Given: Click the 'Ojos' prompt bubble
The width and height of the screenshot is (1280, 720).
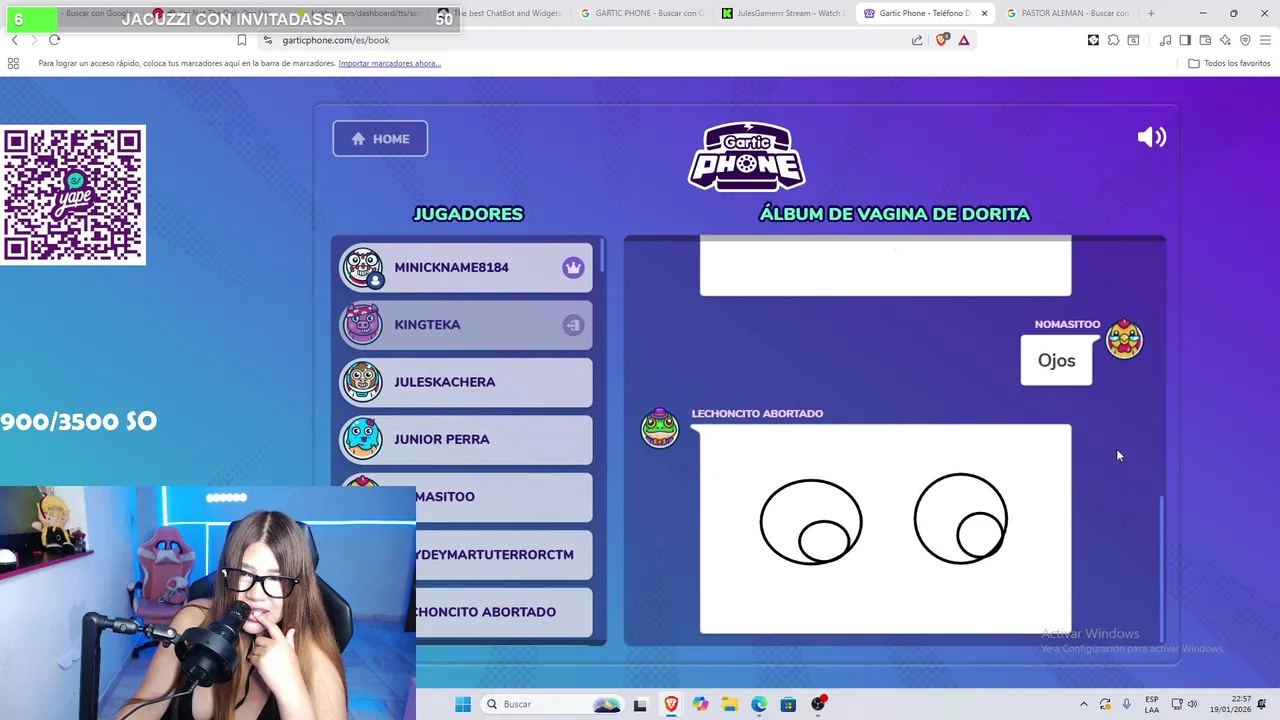Looking at the screenshot, I should pos(1056,360).
